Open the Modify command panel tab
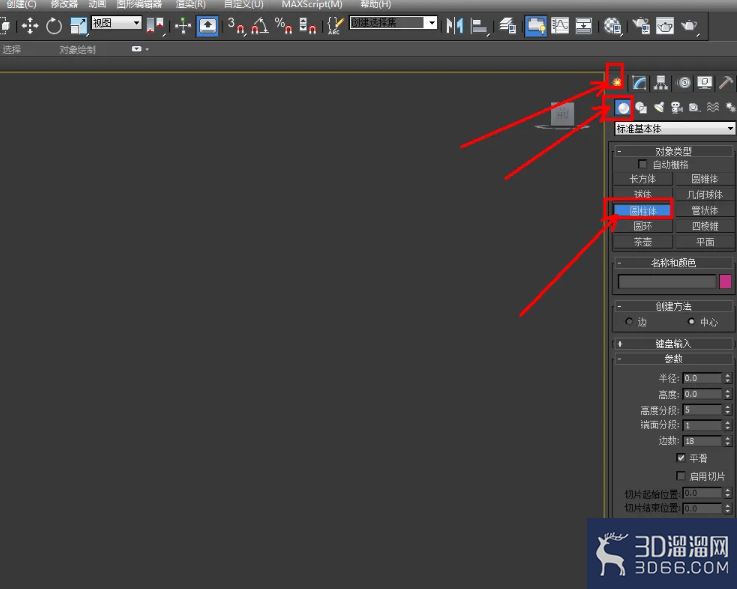This screenshot has height=589, width=737. point(639,83)
